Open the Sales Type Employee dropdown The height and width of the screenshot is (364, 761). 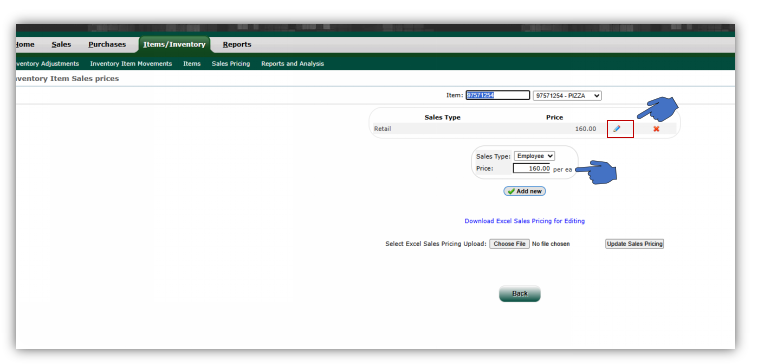tap(534, 156)
